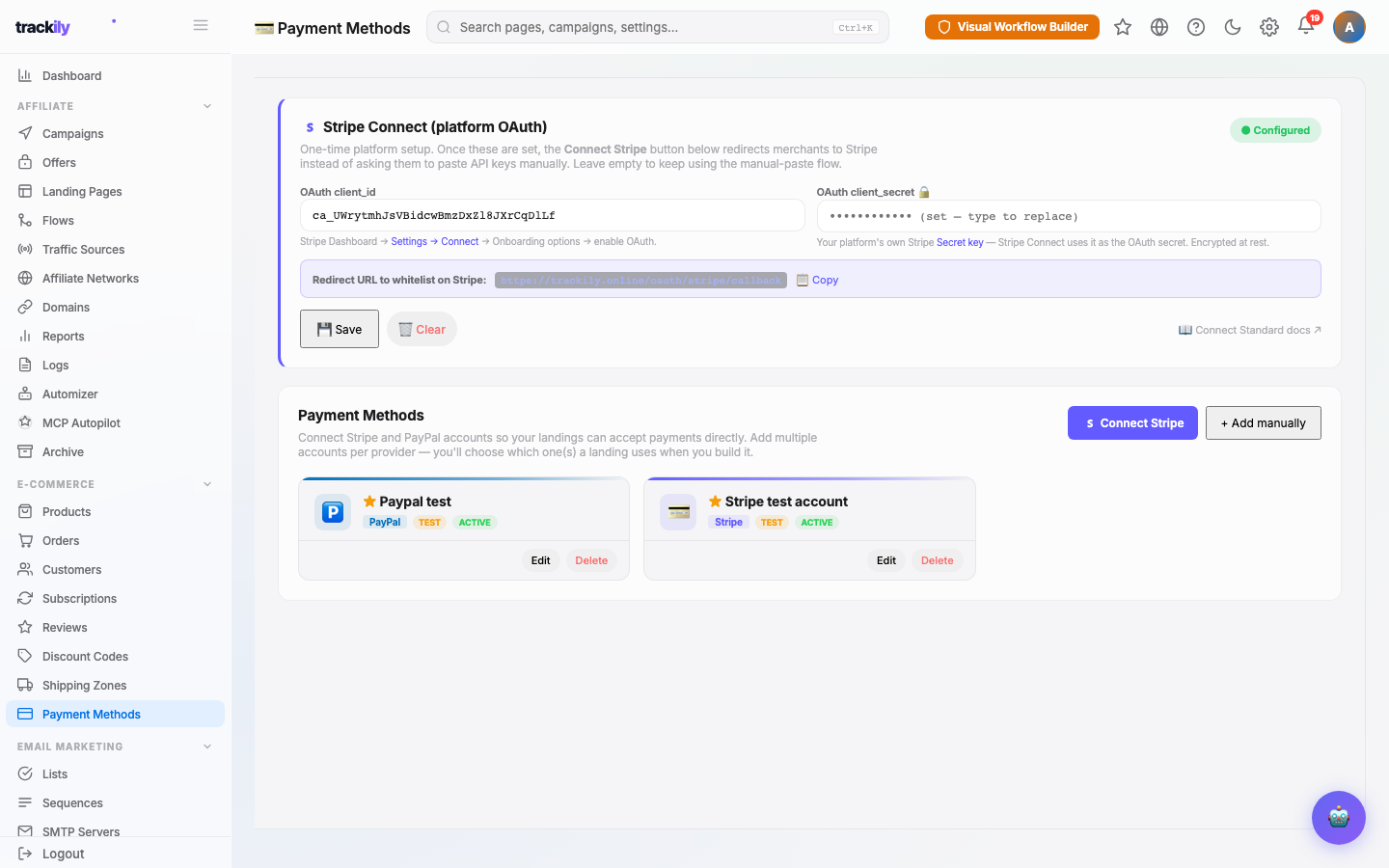1389x868 pixels.
Task: Open Reviews in sidebar
Action: click(115, 627)
